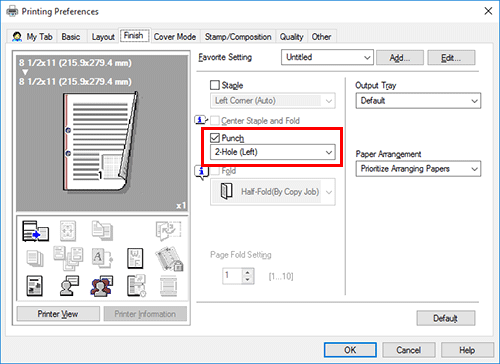
Task: Click the single user with card icon
Action: pyautogui.click(x=69, y=286)
